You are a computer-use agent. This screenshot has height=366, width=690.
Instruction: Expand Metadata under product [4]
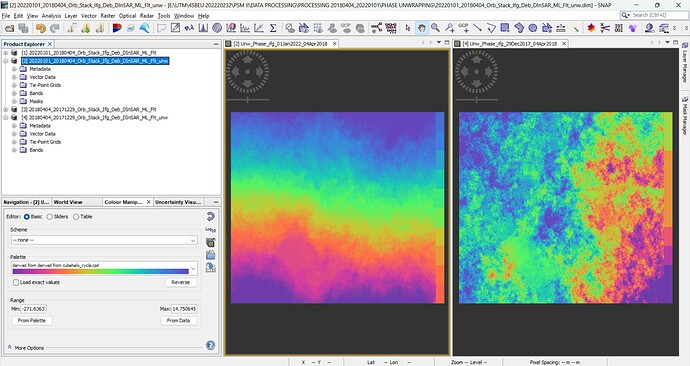click(x=14, y=126)
